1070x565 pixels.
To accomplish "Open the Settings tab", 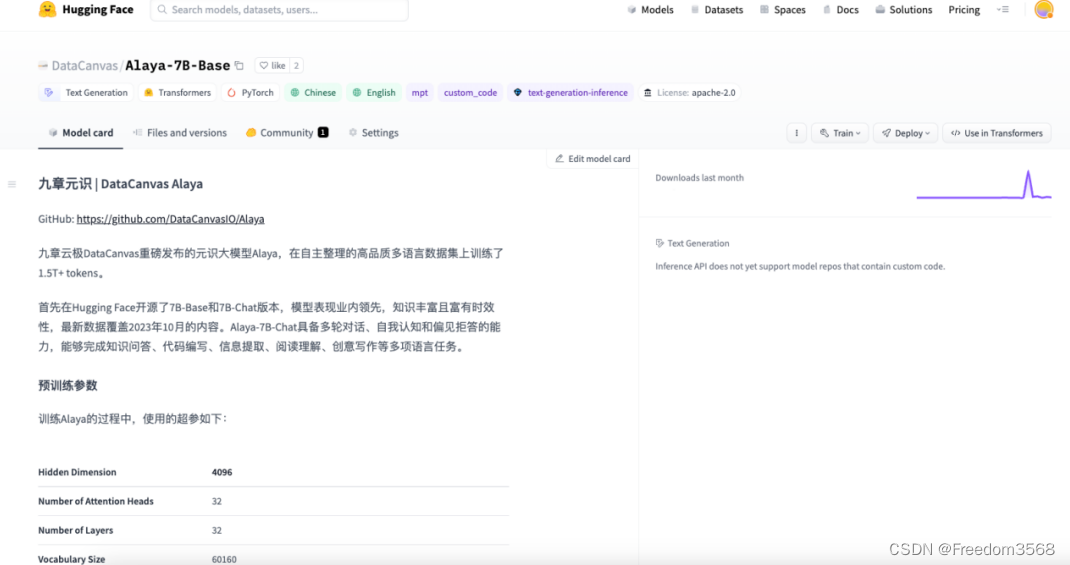I will click(373, 133).
